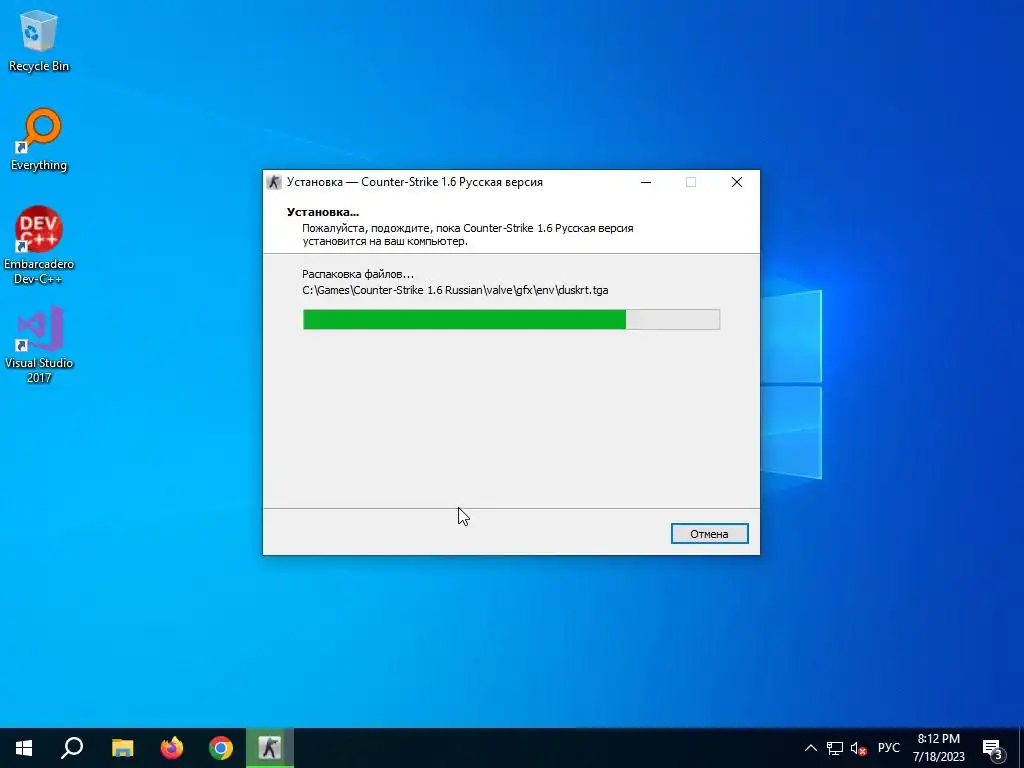Show hidden system tray icons
This screenshot has width=1024, height=768.
click(810, 748)
